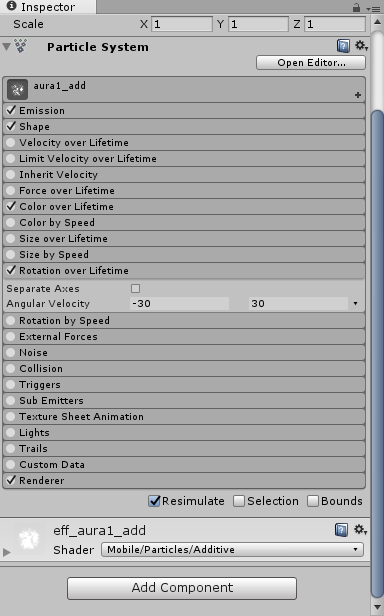This screenshot has width=384, height=616.
Task: Click Angular Velocity maximum field 30
Action: [x=298, y=304]
